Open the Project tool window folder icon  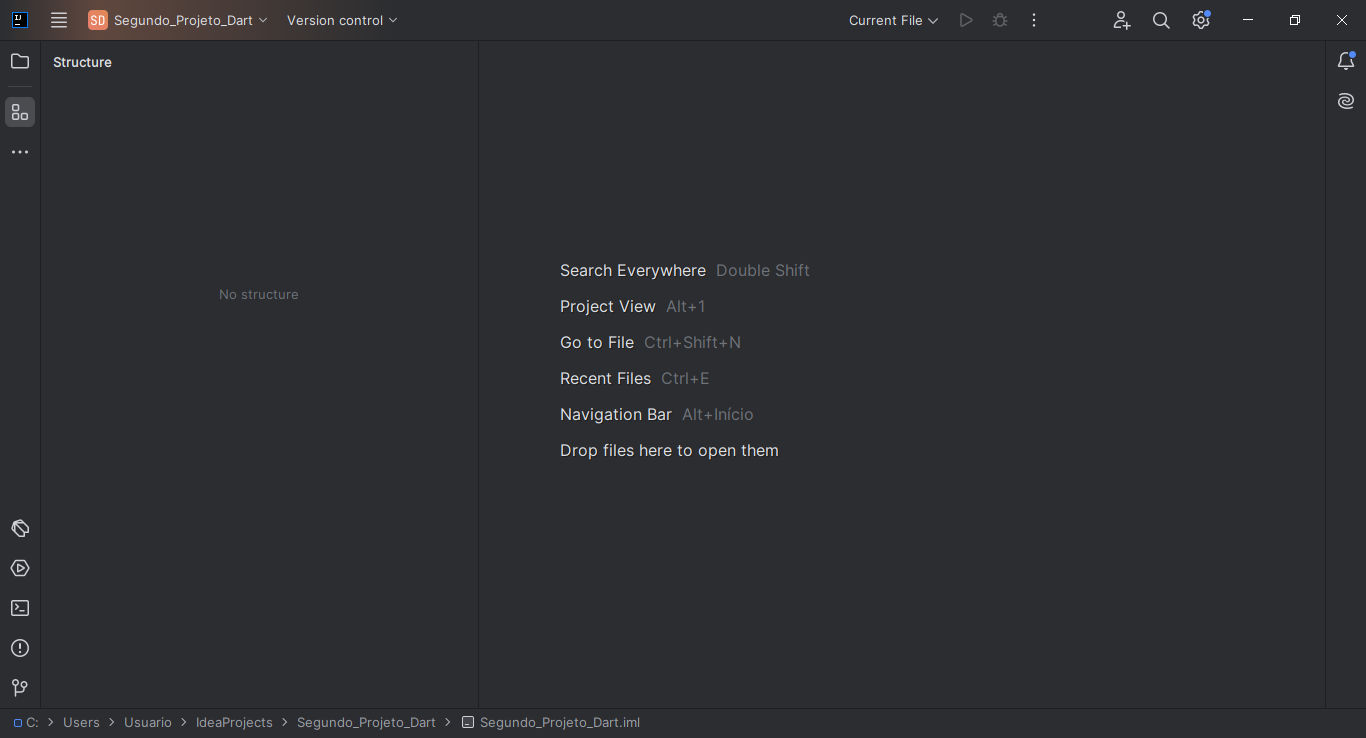(x=20, y=62)
